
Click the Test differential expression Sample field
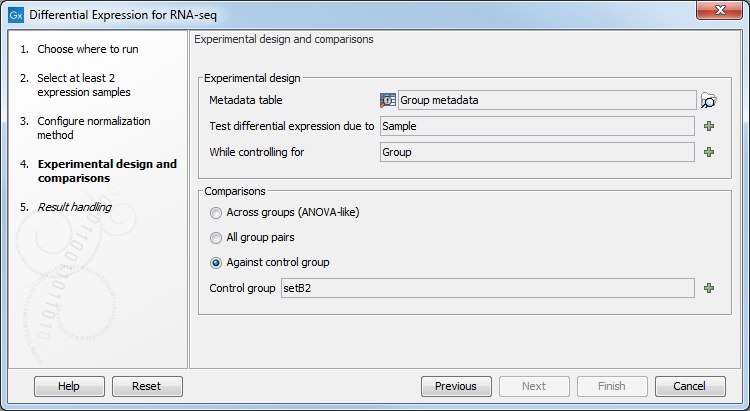click(x=537, y=126)
